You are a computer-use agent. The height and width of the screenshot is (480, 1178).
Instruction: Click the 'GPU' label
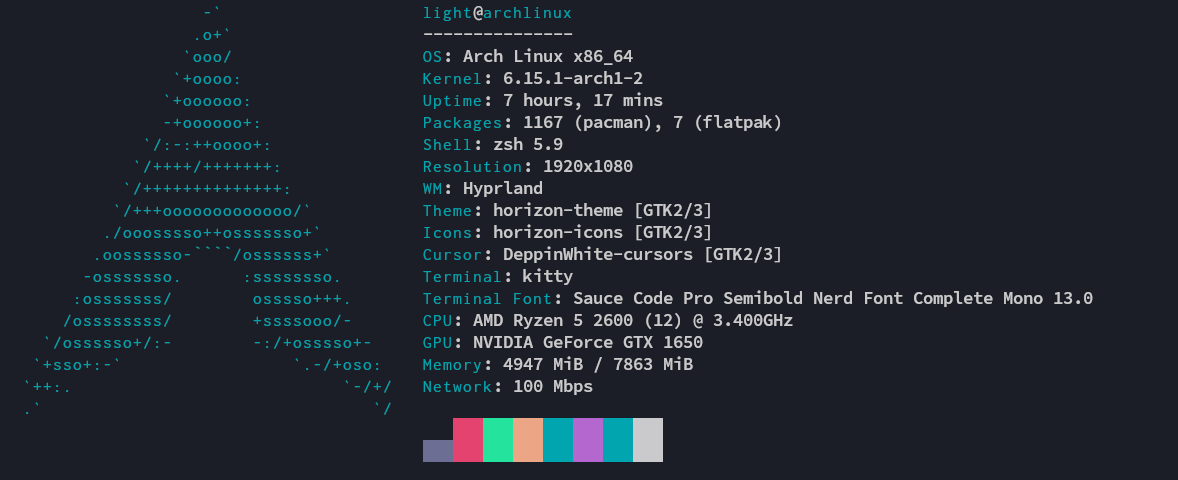(438, 343)
